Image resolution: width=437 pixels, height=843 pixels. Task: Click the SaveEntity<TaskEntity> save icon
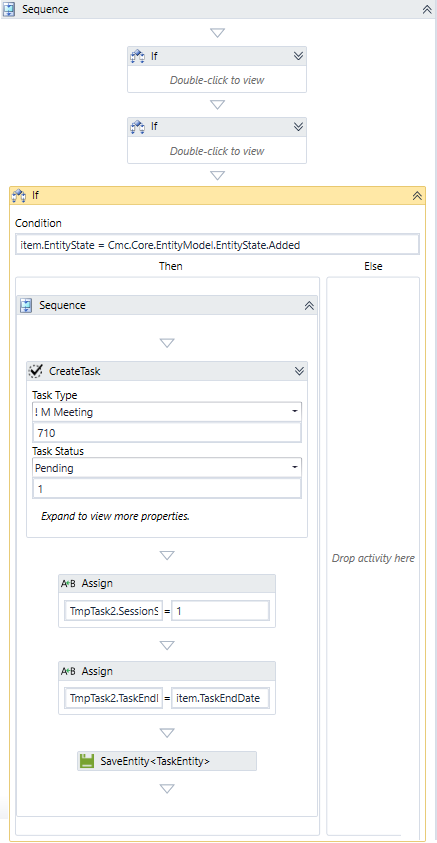(87, 761)
